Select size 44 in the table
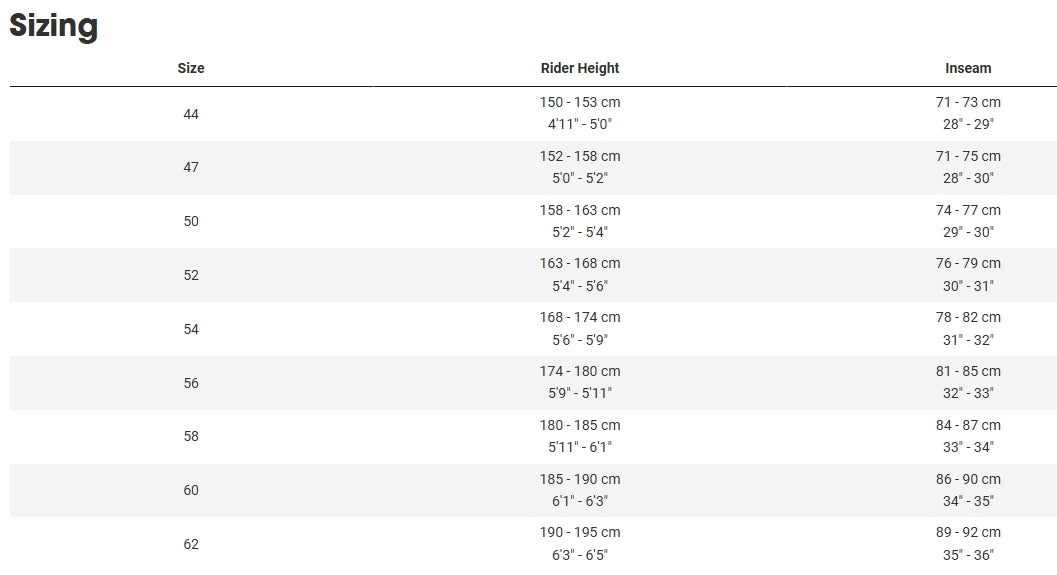This screenshot has width=1057, height=575. coord(191,114)
